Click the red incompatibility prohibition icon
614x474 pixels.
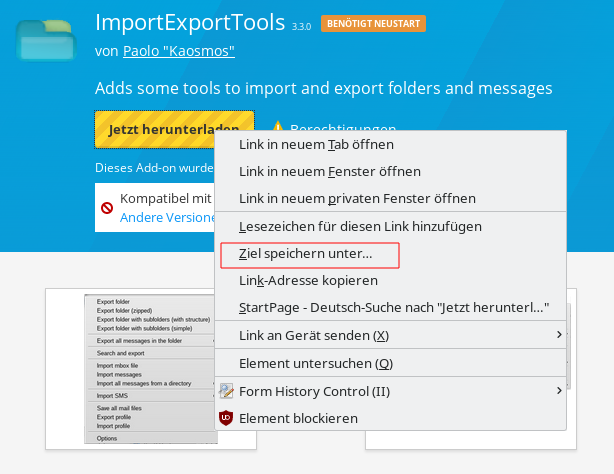pos(106,208)
